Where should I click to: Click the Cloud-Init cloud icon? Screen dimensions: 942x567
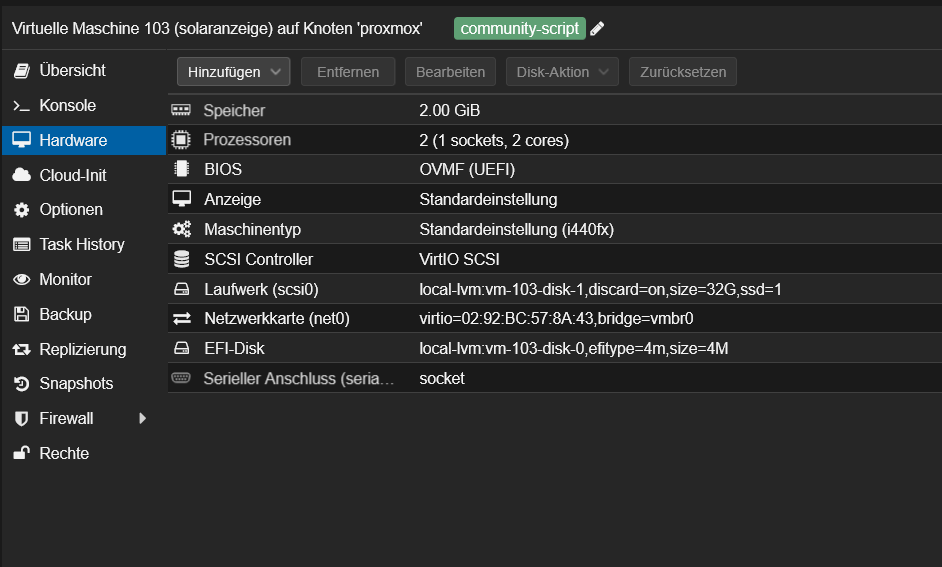pyautogui.click(x=21, y=175)
